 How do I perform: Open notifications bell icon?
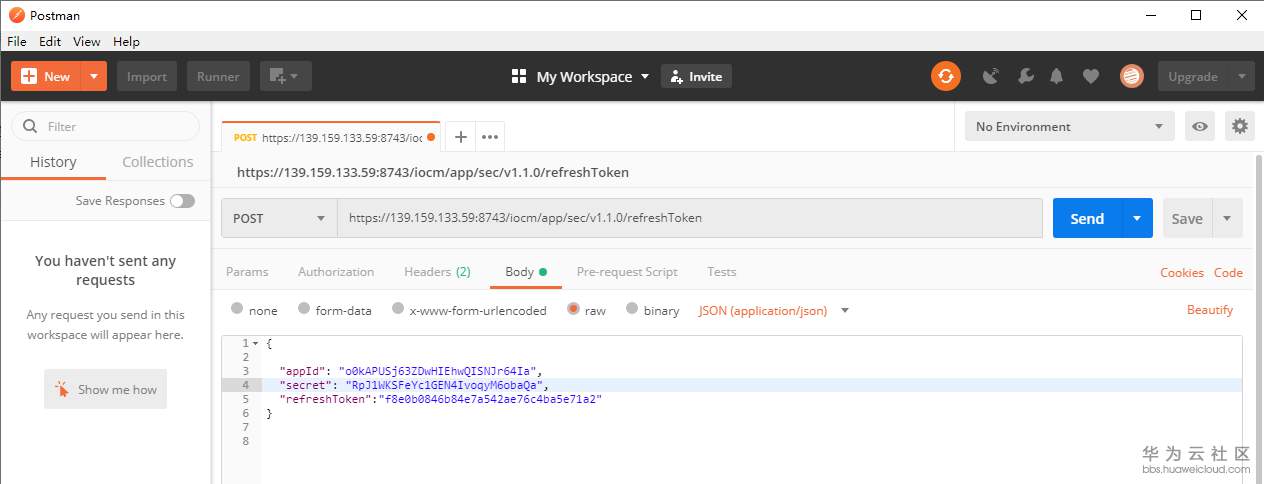[1056, 76]
